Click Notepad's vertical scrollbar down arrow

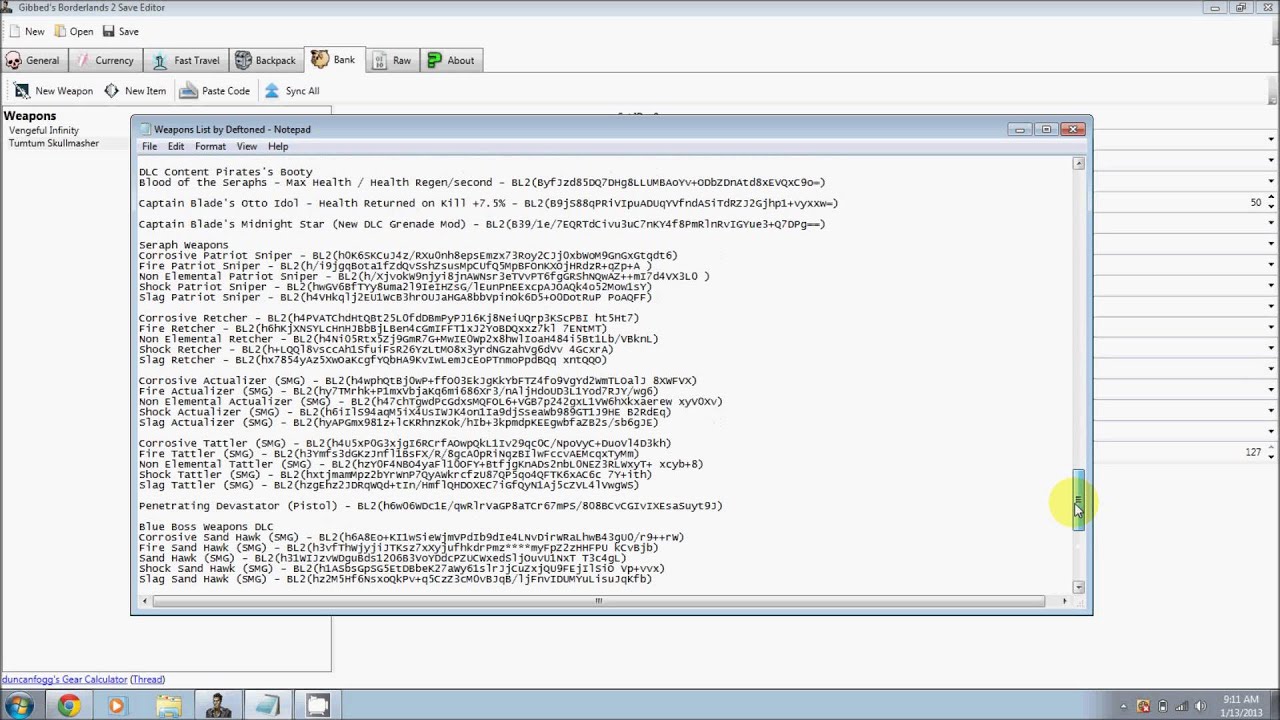click(1078, 587)
